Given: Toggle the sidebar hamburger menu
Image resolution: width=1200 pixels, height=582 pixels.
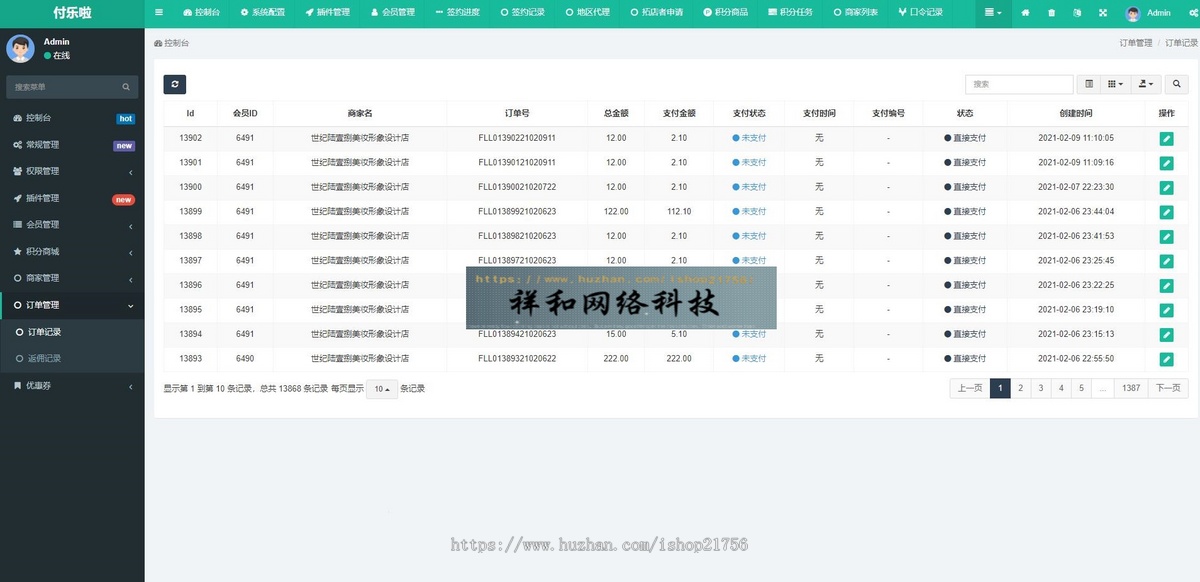Looking at the screenshot, I should coord(158,13).
